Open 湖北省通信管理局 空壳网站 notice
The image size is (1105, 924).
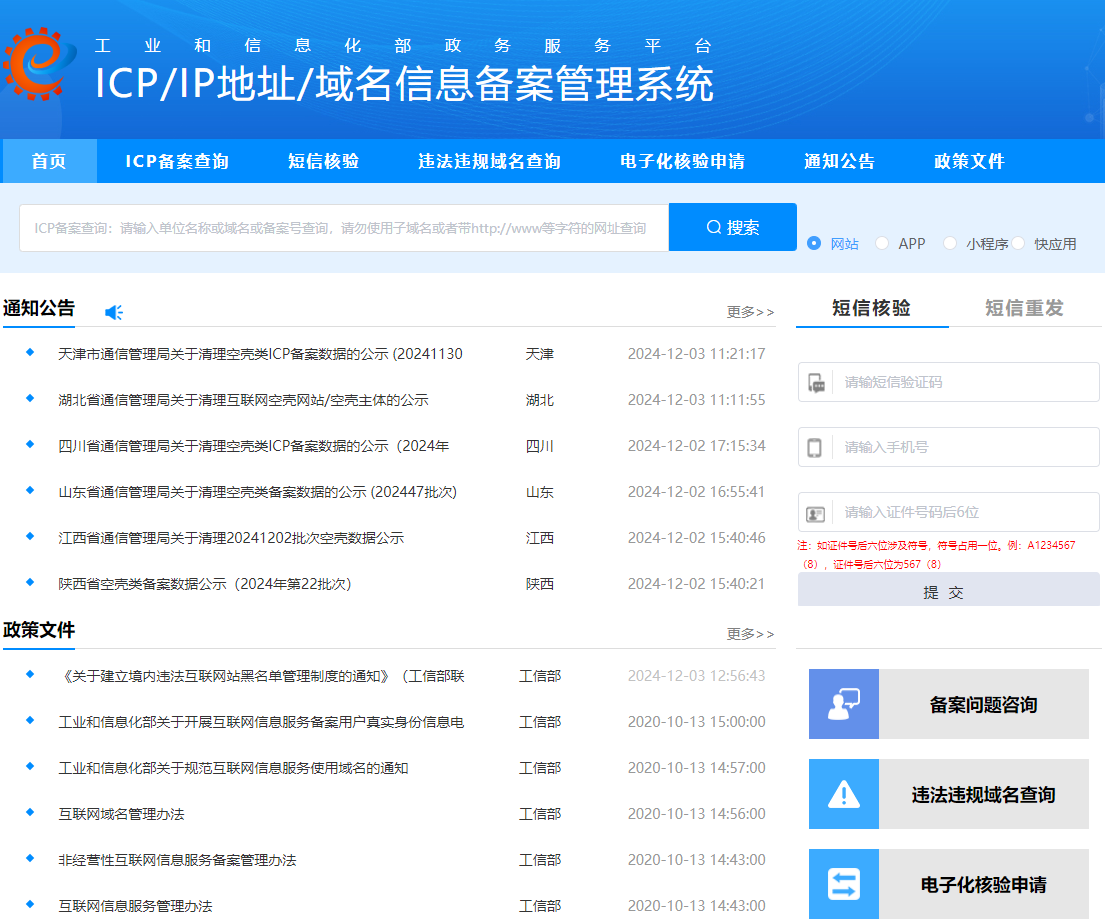[x=243, y=400]
